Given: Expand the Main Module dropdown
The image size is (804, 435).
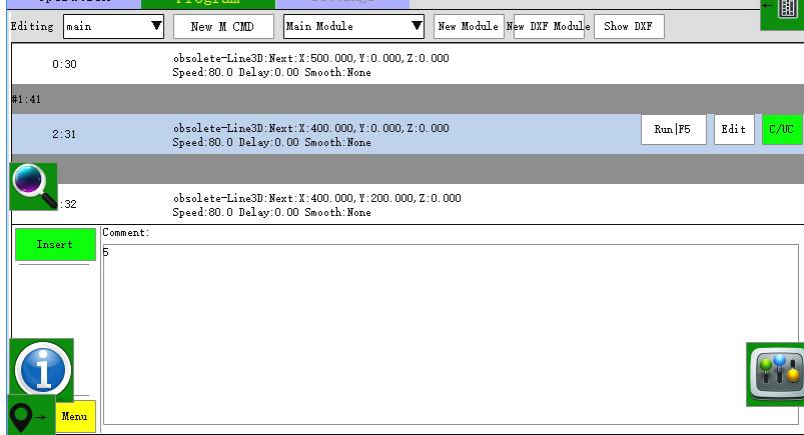Looking at the screenshot, I should pos(353,27).
